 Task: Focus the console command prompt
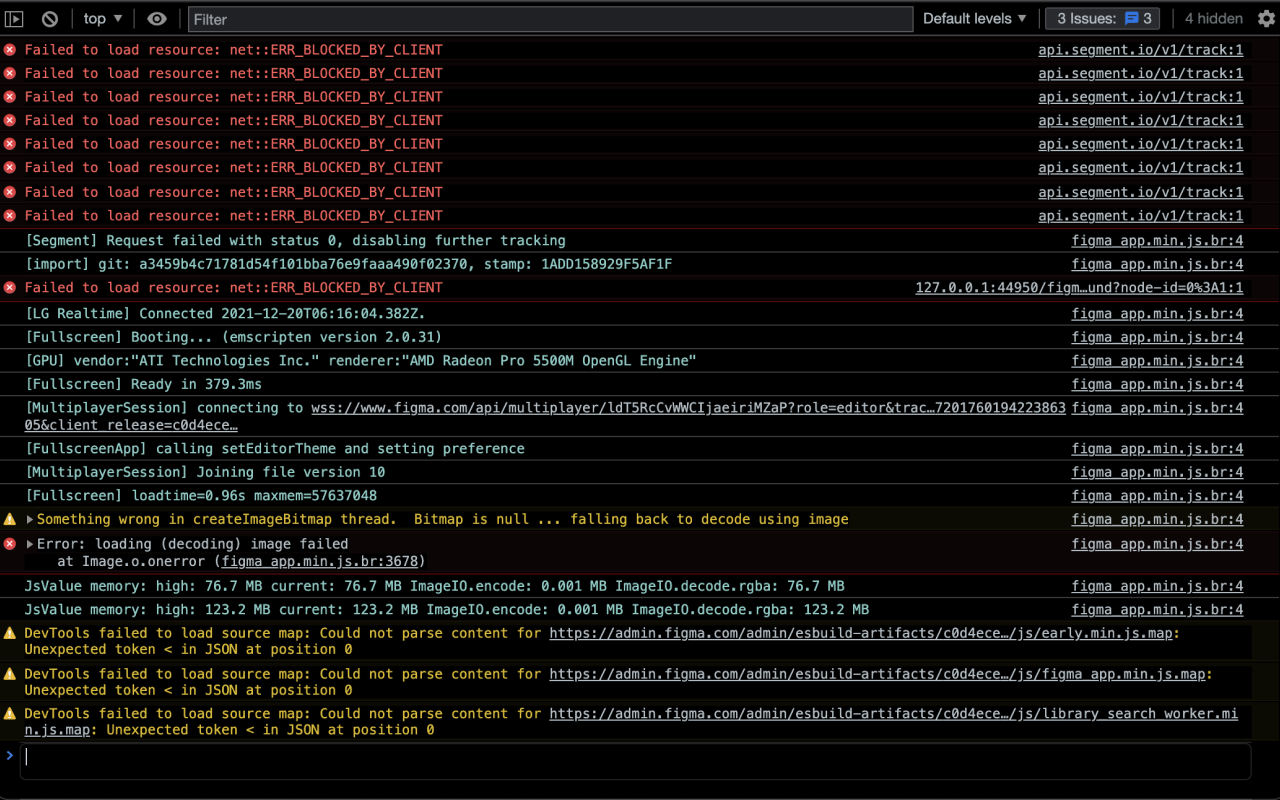click(400, 757)
